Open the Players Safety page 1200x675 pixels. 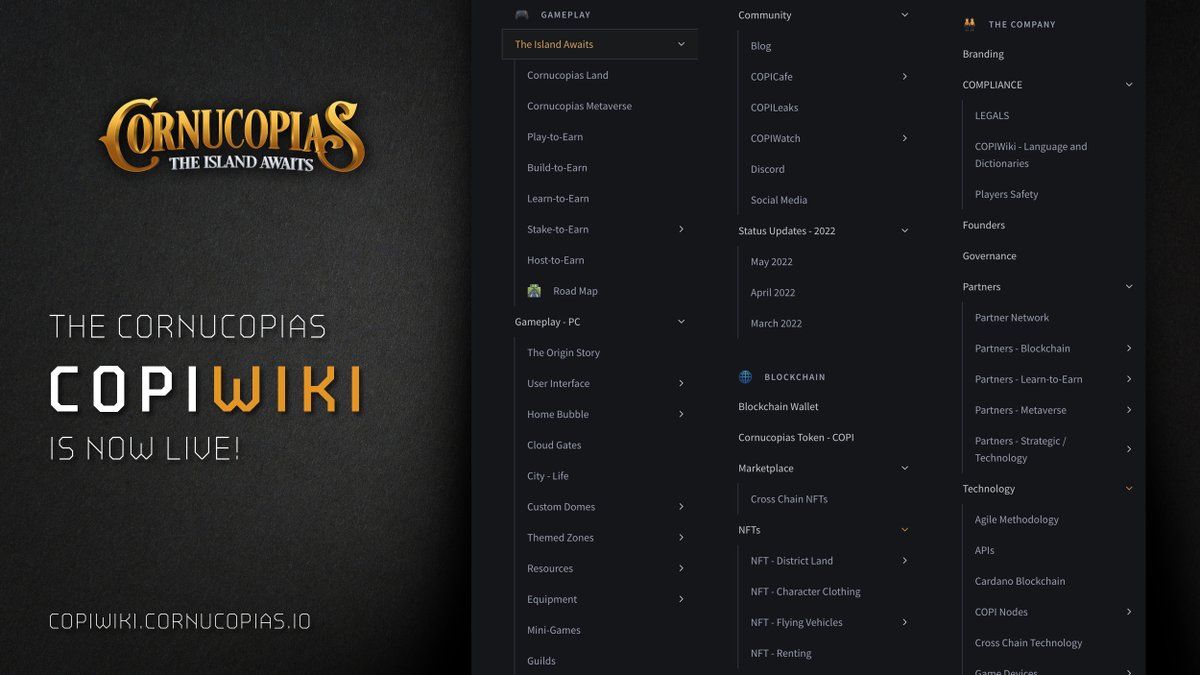point(1007,194)
